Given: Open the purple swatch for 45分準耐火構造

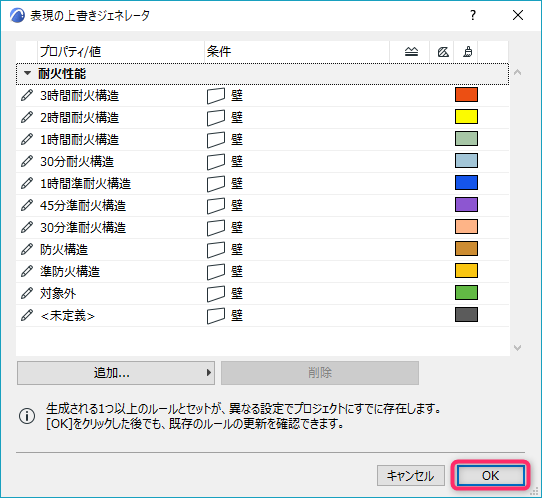Looking at the screenshot, I should [x=466, y=205].
